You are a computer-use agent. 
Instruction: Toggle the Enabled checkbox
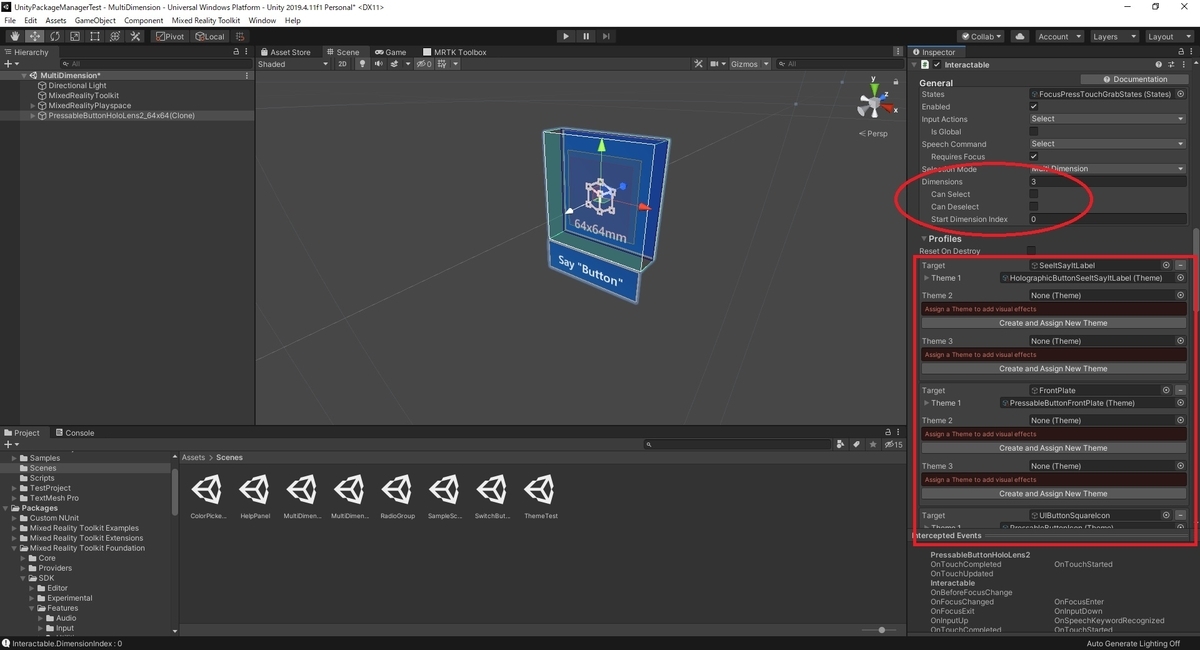point(1034,107)
